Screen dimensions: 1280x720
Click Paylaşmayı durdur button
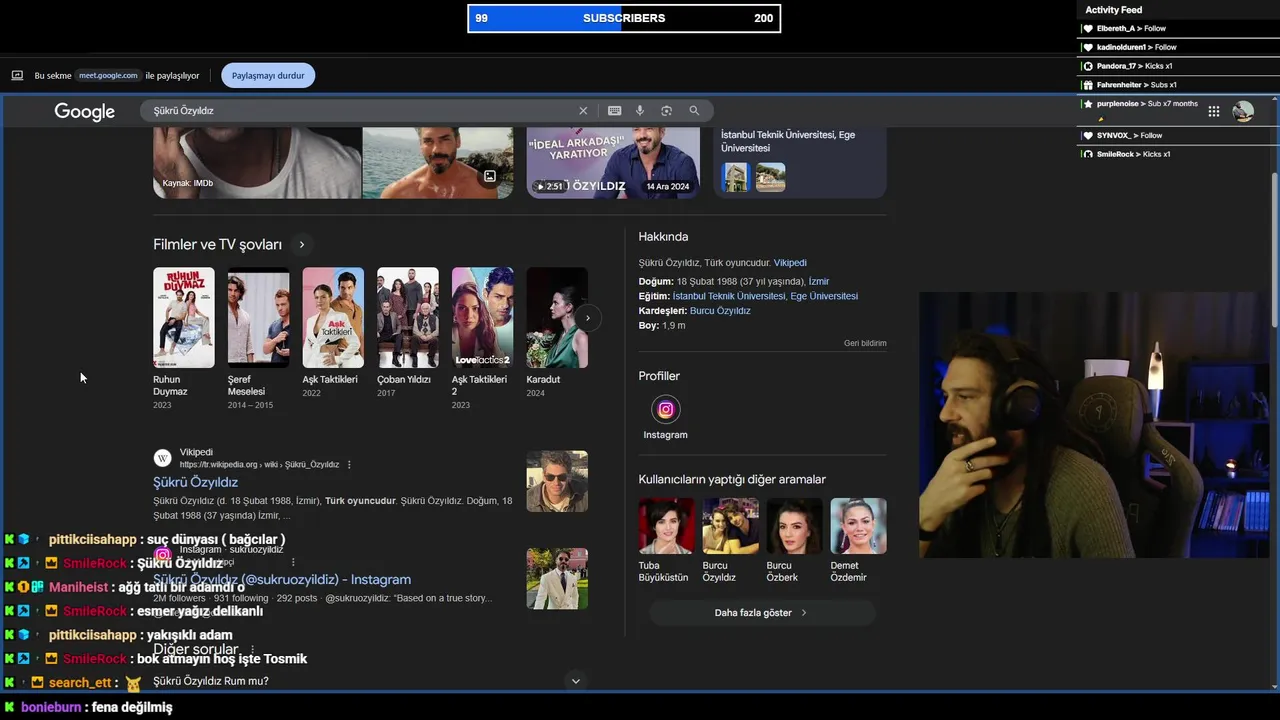(268, 75)
